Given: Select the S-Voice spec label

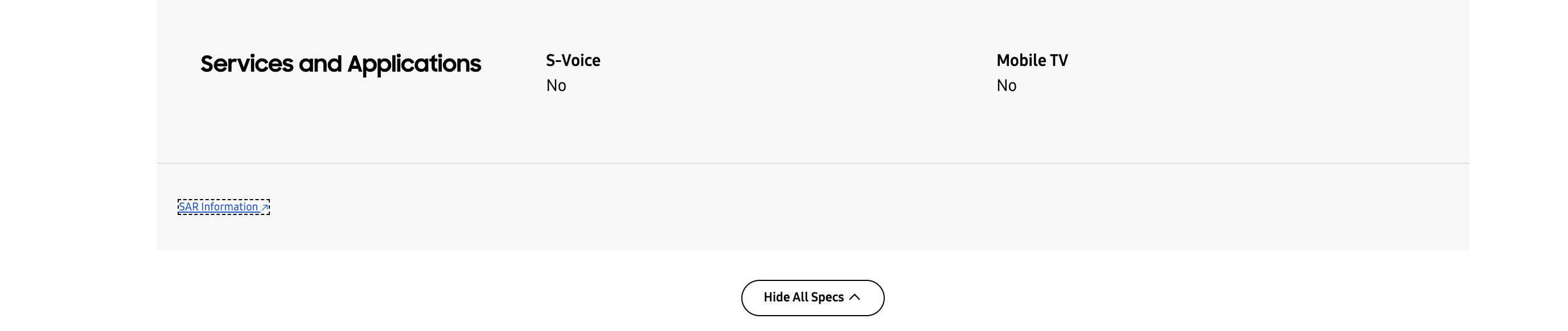Looking at the screenshot, I should (573, 60).
